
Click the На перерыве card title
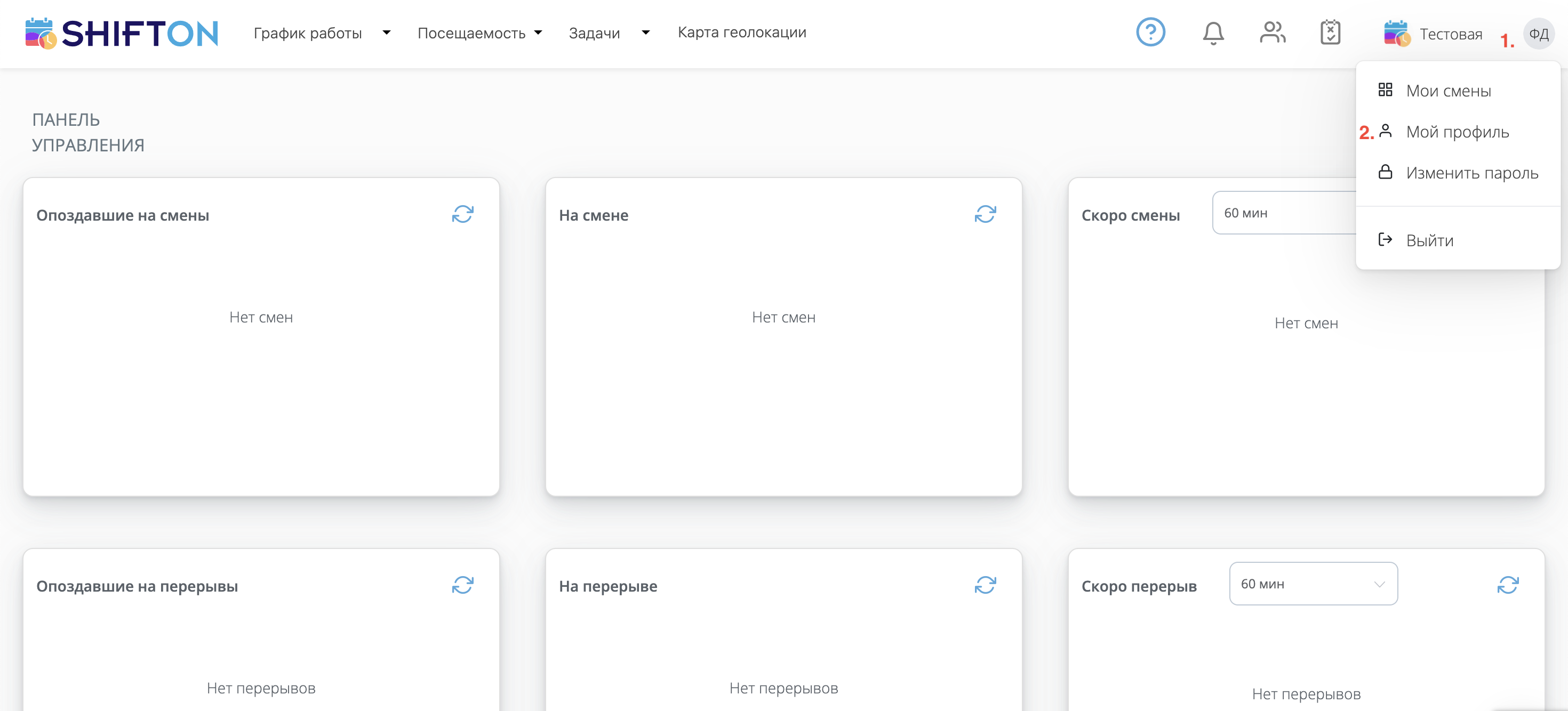coord(608,586)
